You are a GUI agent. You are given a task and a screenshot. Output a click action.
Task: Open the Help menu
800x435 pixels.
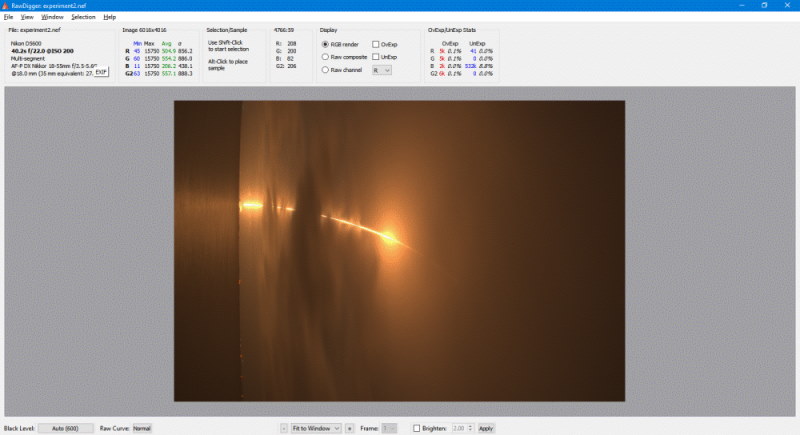[109, 17]
